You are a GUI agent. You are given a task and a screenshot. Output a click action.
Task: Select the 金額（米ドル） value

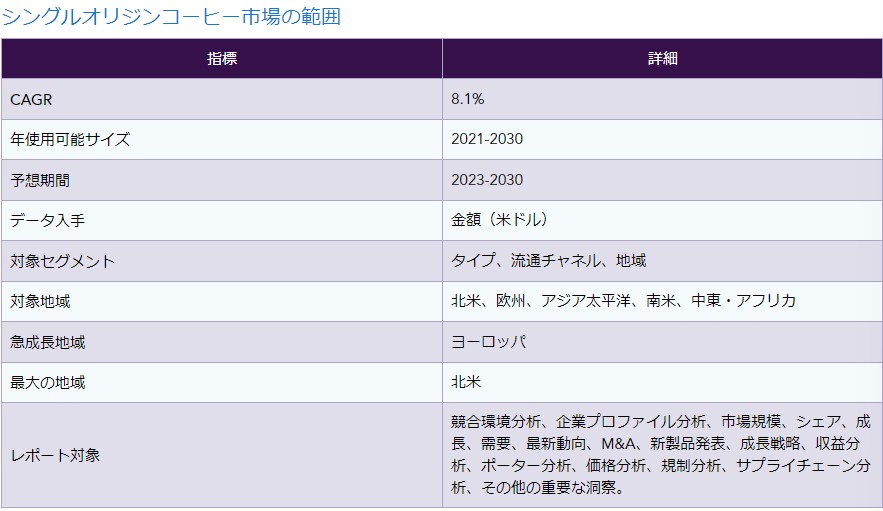tap(499, 220)
